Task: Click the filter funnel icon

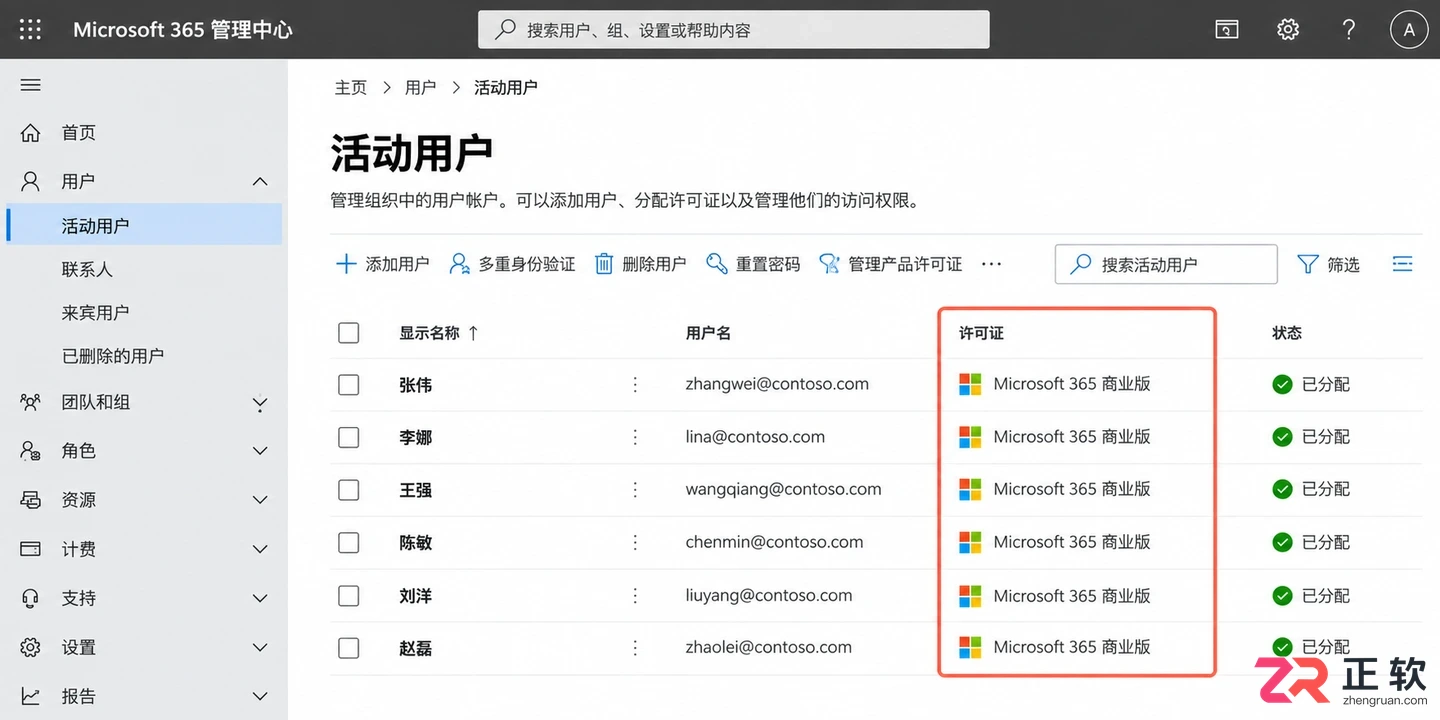Action: coord(1308,264)
